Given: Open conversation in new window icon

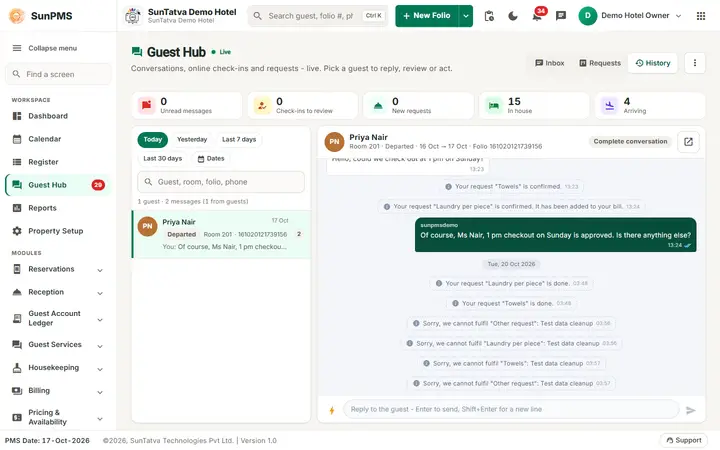Looking at the screenshot, I should [688, 141].
